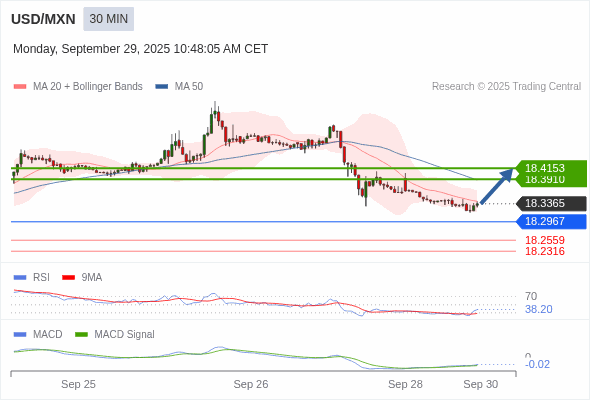The image size is (590, 400).
Task: Click the 18.2967 blue pivot label
Action: (x=551, y=221)
